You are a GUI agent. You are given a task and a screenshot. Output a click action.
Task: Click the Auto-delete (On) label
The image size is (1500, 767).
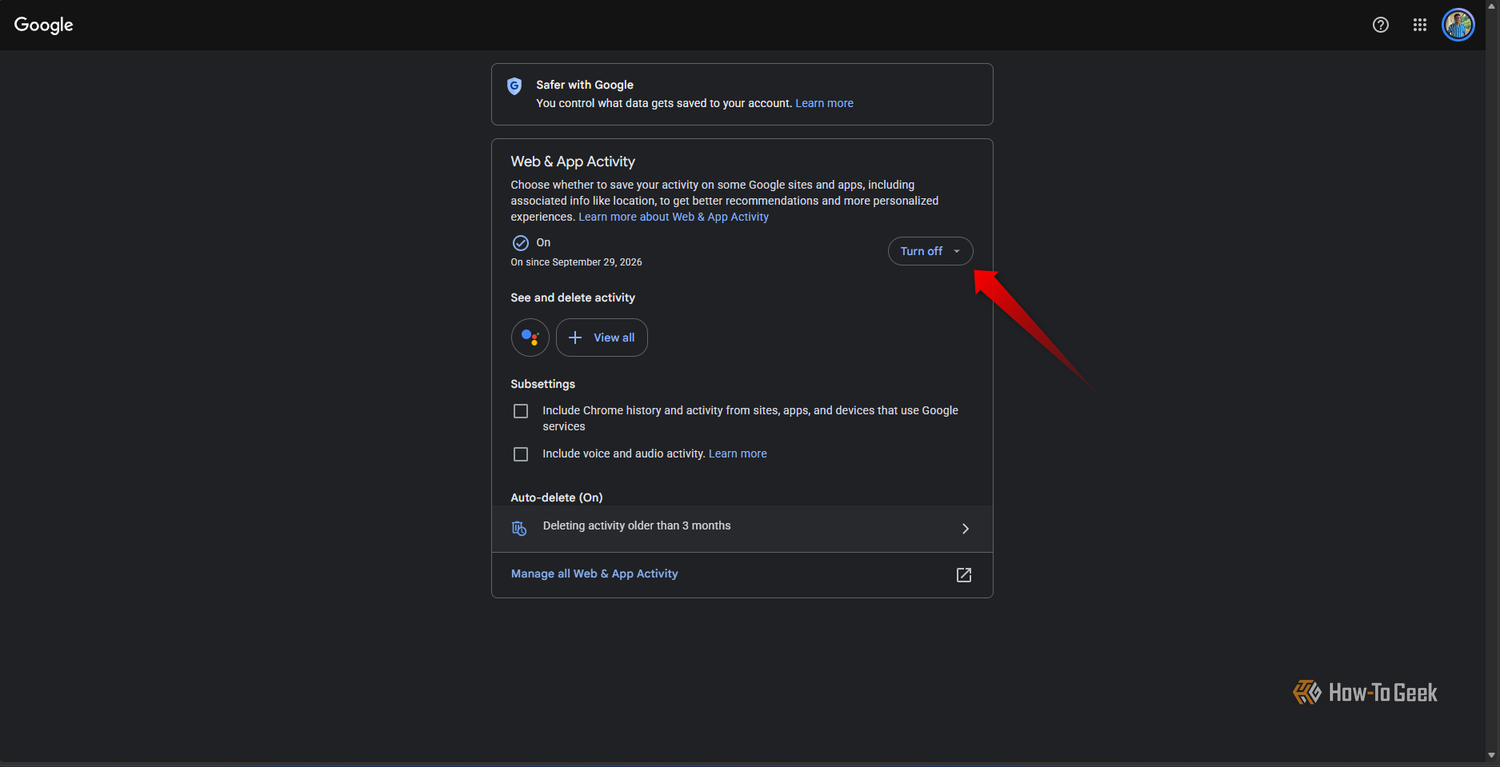[x=557, y=498]
